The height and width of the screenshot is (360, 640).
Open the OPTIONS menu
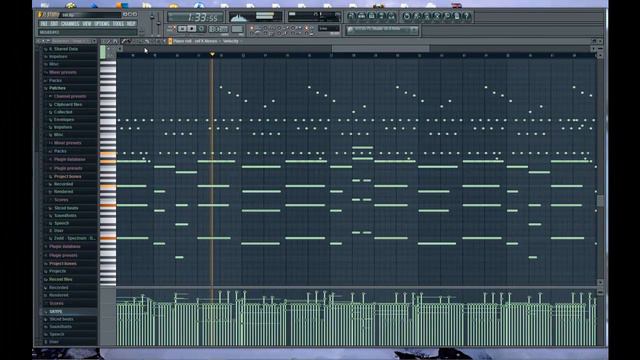click(102, 24)
